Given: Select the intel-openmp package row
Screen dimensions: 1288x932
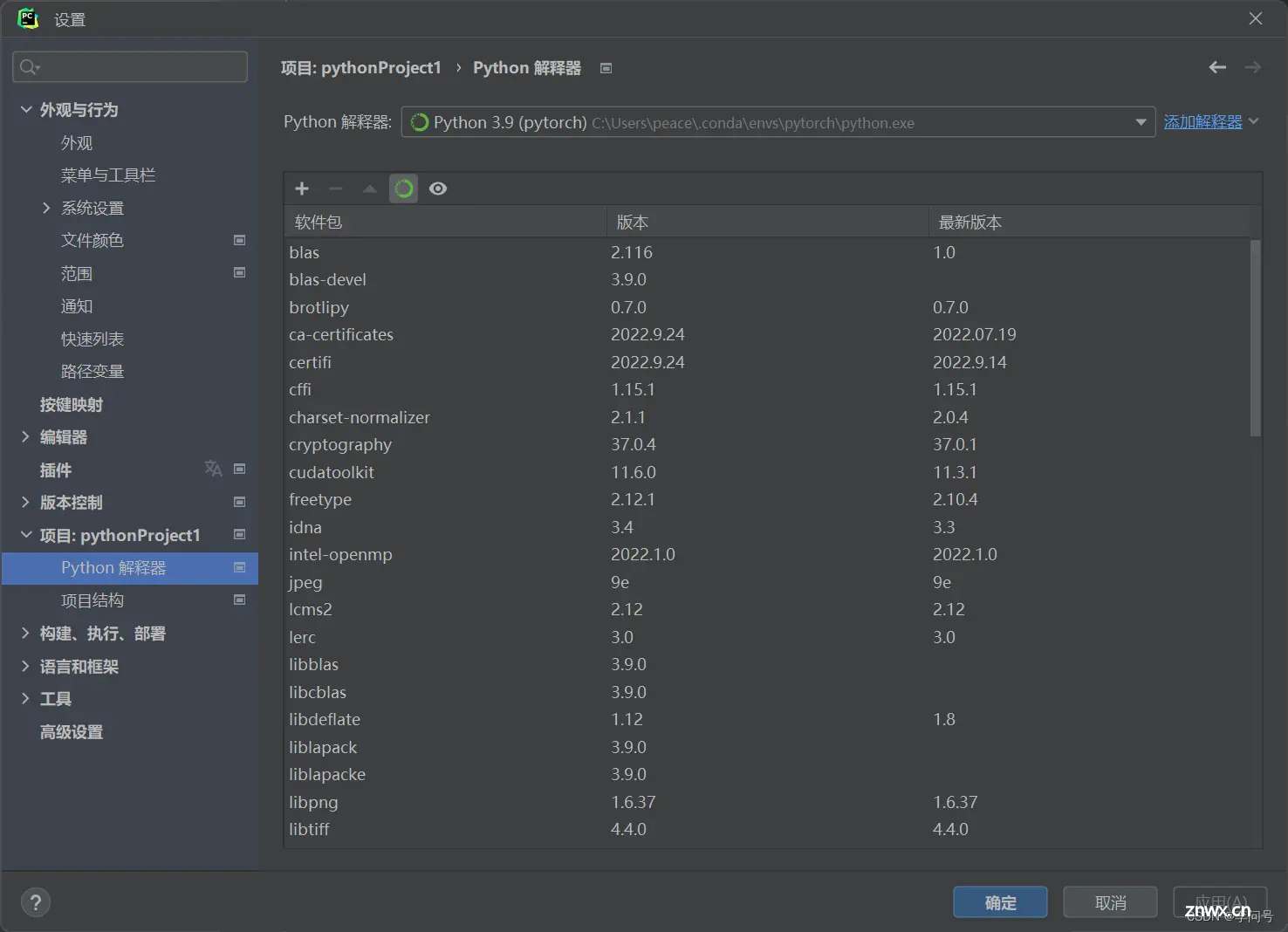Looking at the screenshot, I should point(768,554).
